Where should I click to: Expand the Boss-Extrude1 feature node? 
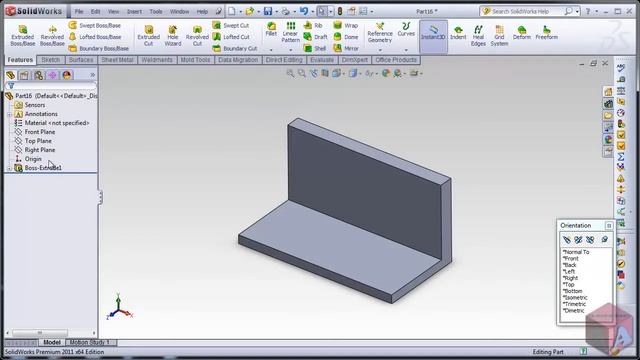[9, 168]
